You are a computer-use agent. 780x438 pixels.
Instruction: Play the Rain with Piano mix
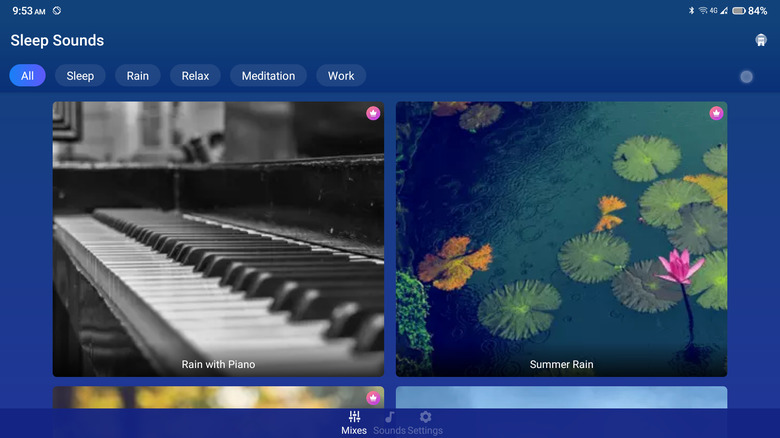pos(218,239)
